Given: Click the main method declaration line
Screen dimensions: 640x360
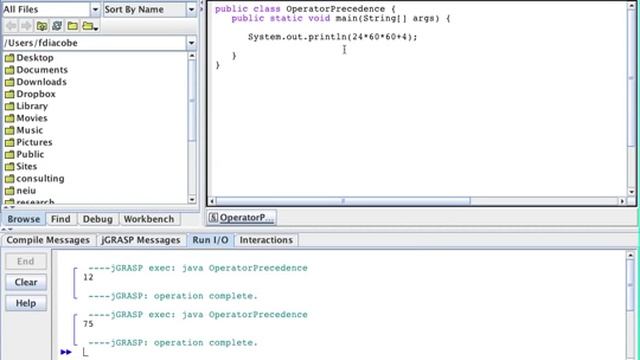Looking at the screenshot, I should point(341,18).
